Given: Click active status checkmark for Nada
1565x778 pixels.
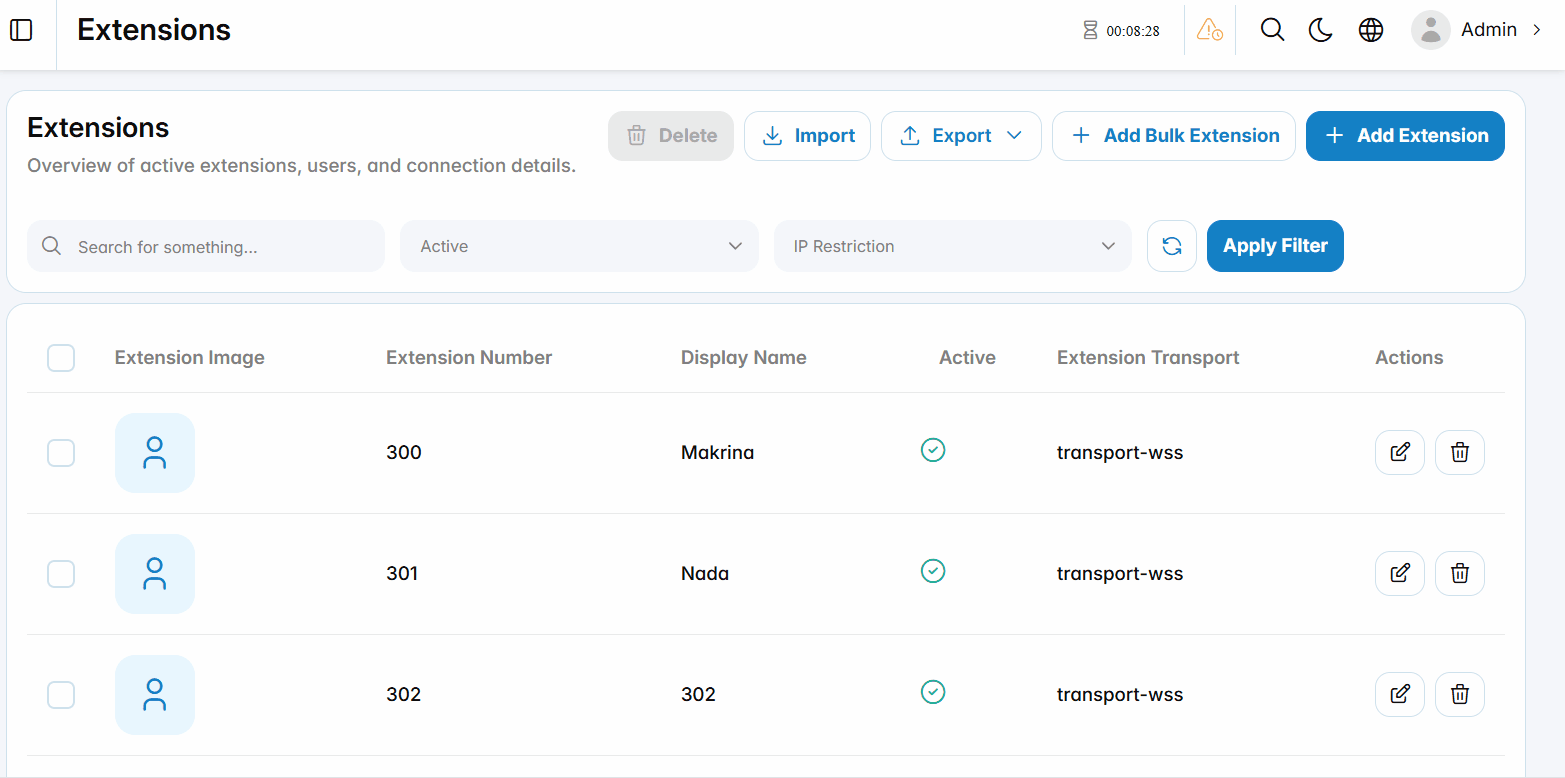Looking at the screenshot, I should [x=933, y=571].
